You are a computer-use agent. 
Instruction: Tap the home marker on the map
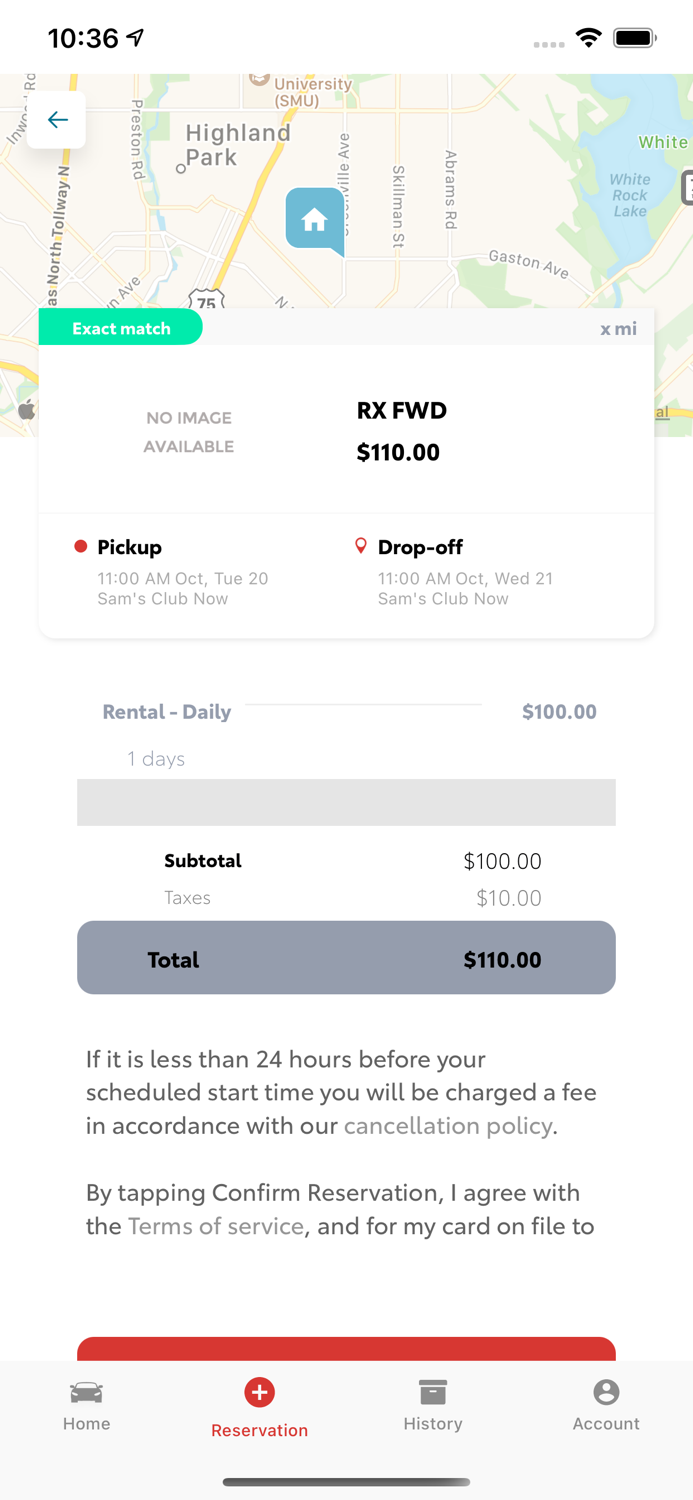314,220
